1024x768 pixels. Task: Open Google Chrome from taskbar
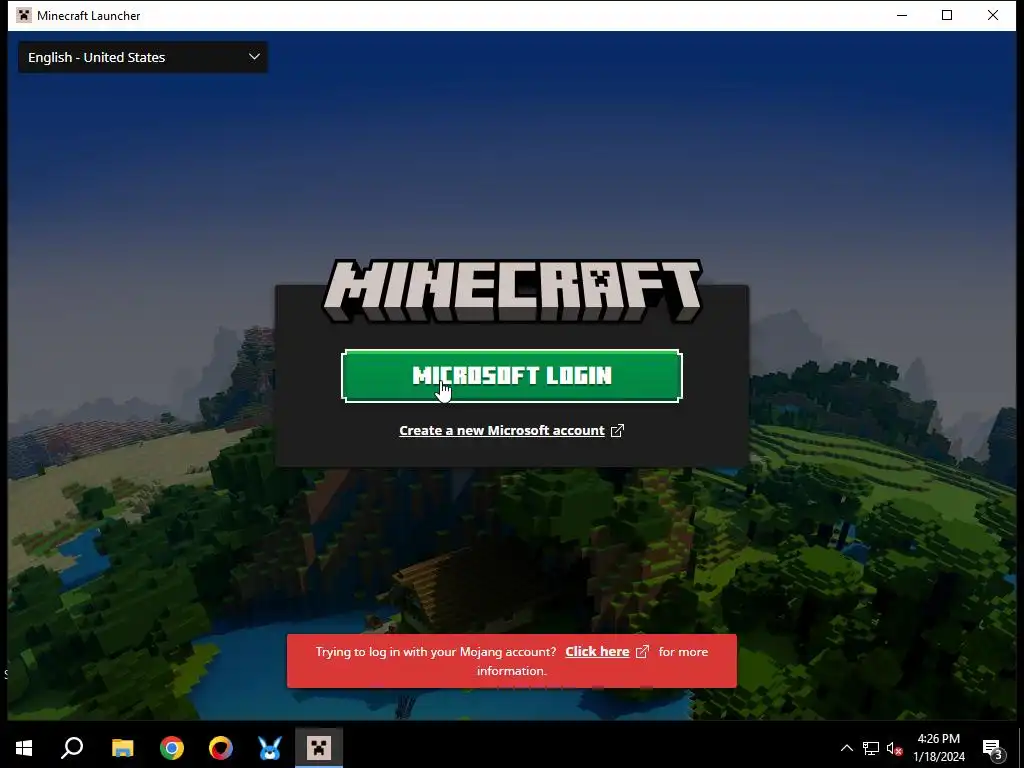[x=172, y=748]
